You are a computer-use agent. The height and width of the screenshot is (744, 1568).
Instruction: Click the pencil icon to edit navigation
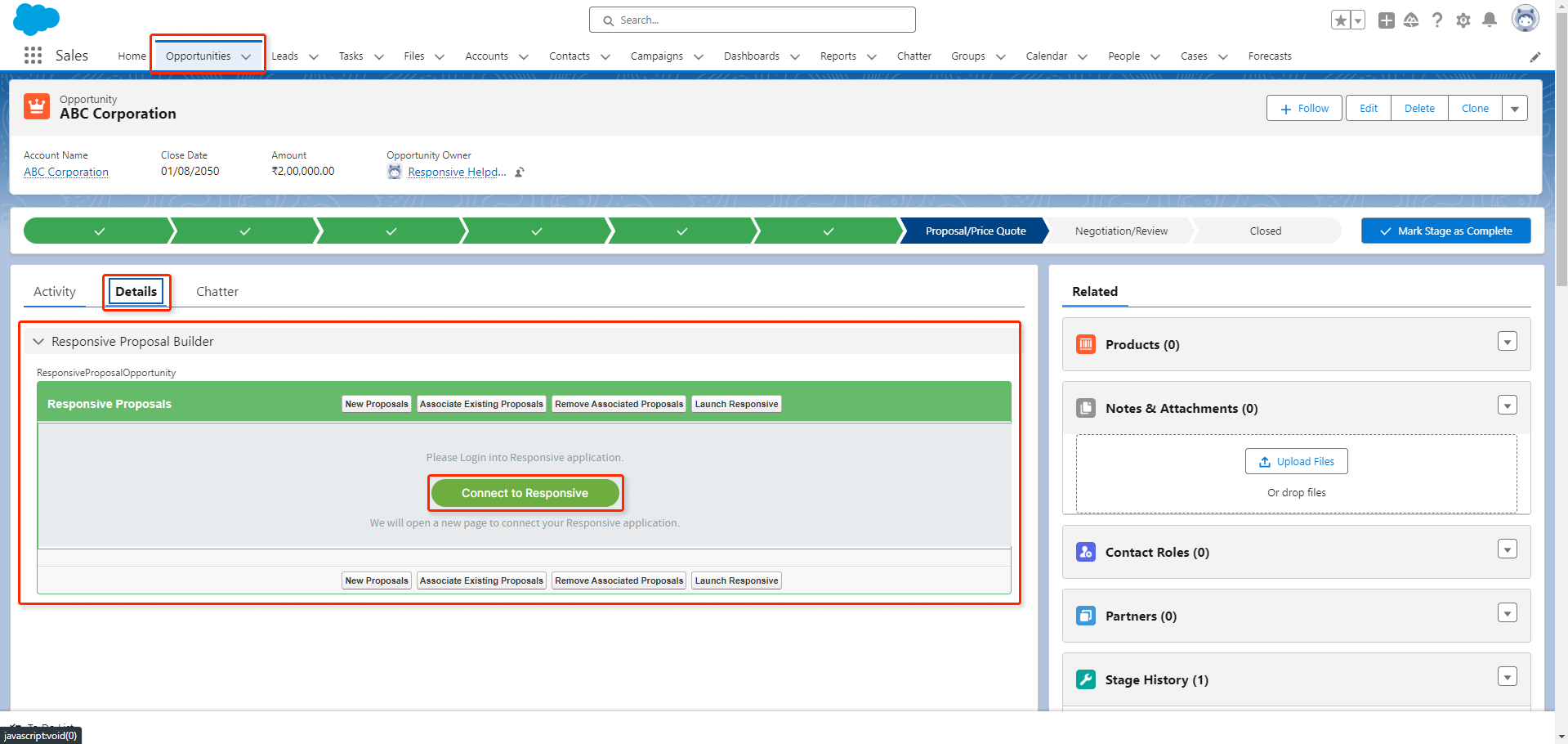(x=1535, y=56)
